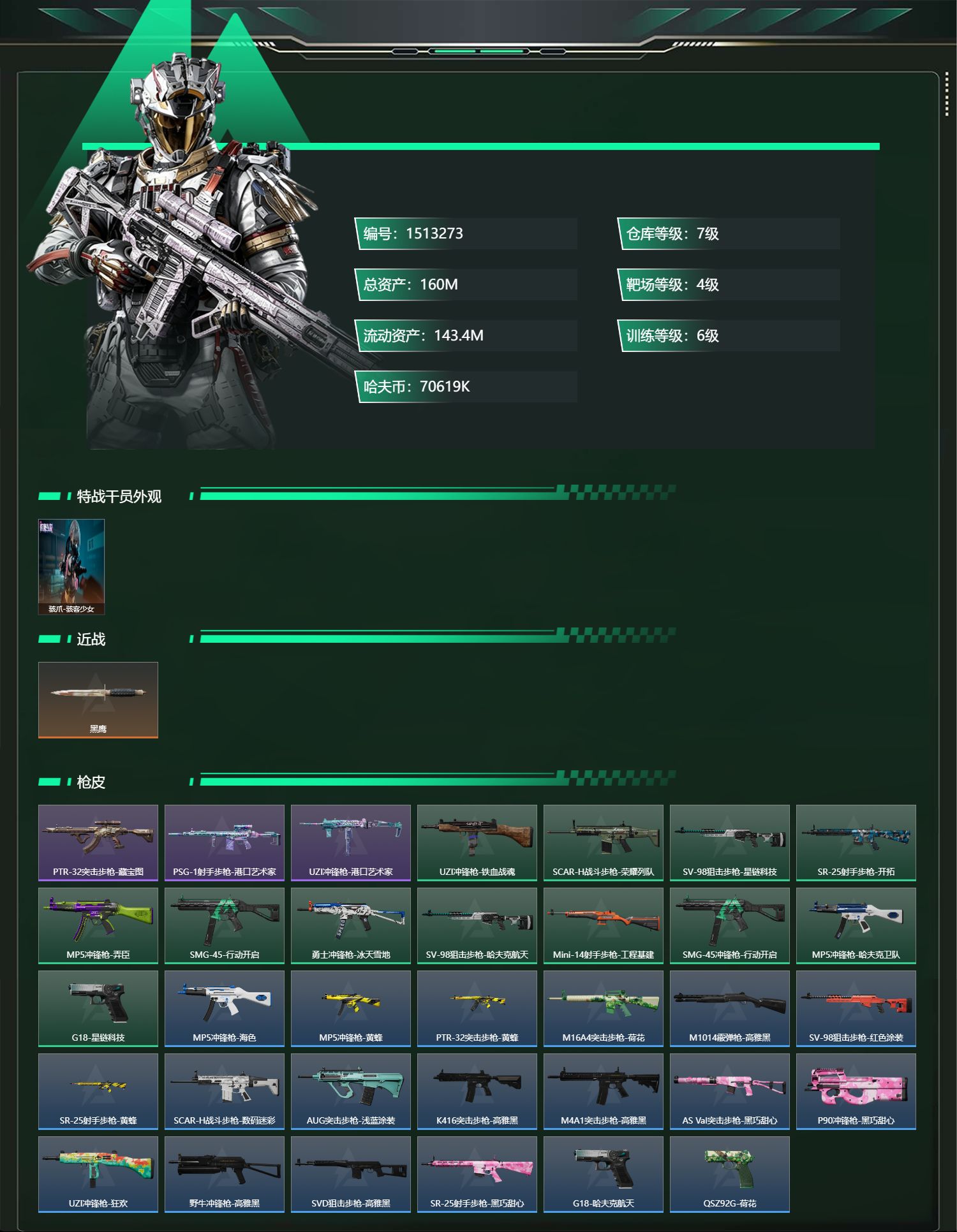This screenshot has height=1232, width=957.
Task: Click the 仓库等级 7级 info field
Action: coord(729,233)
